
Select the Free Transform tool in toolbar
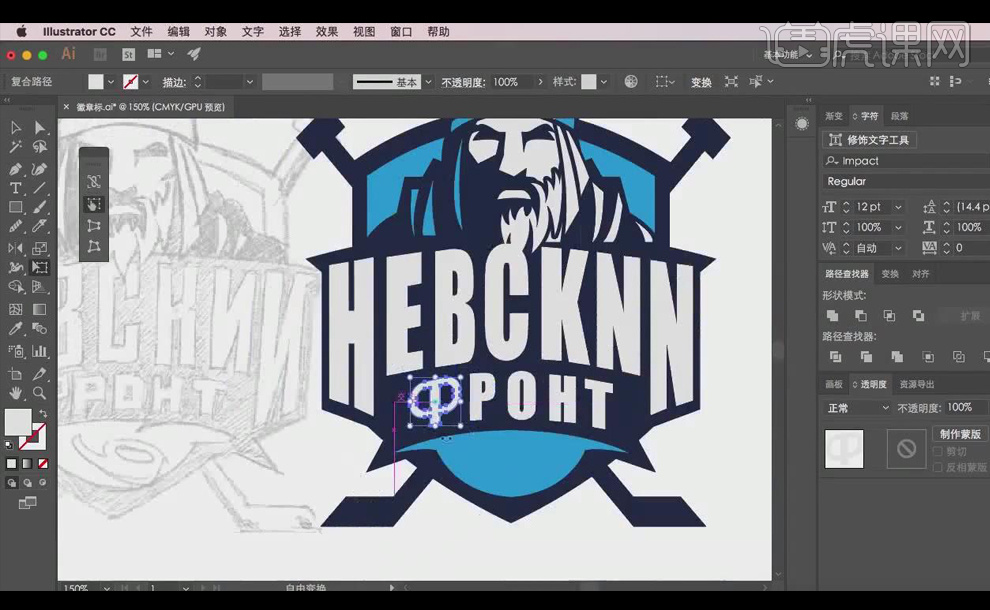tap(40, 268)
